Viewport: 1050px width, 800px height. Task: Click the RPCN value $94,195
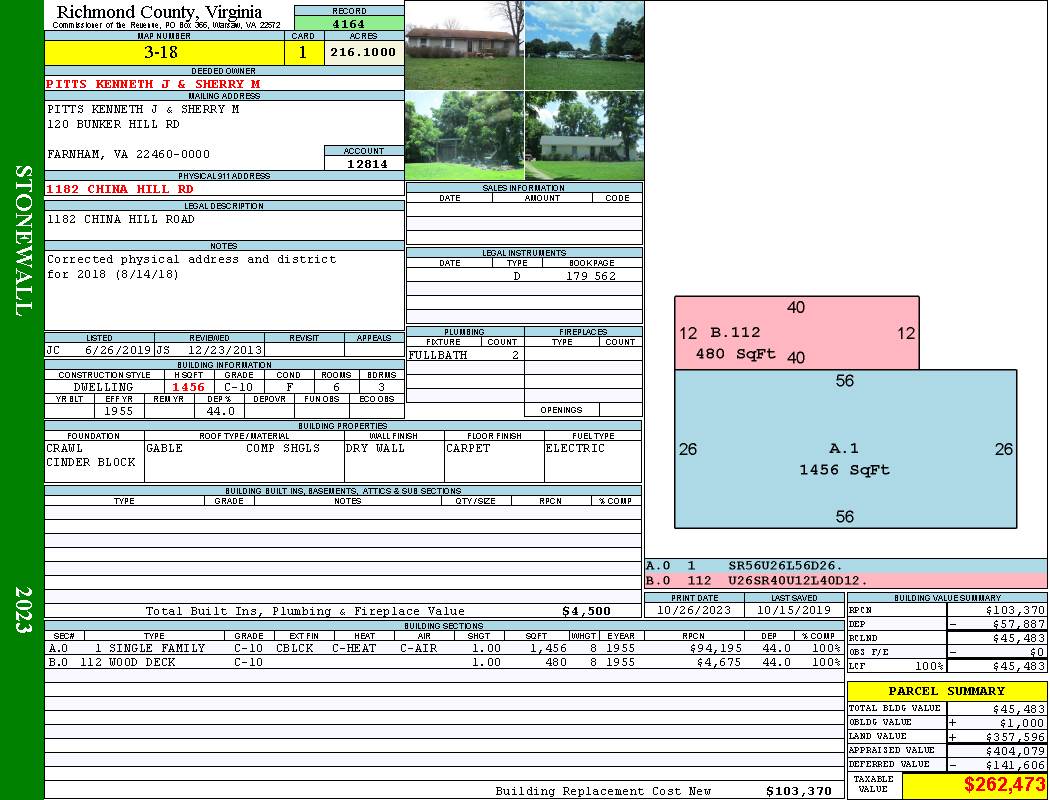point(715,648)
